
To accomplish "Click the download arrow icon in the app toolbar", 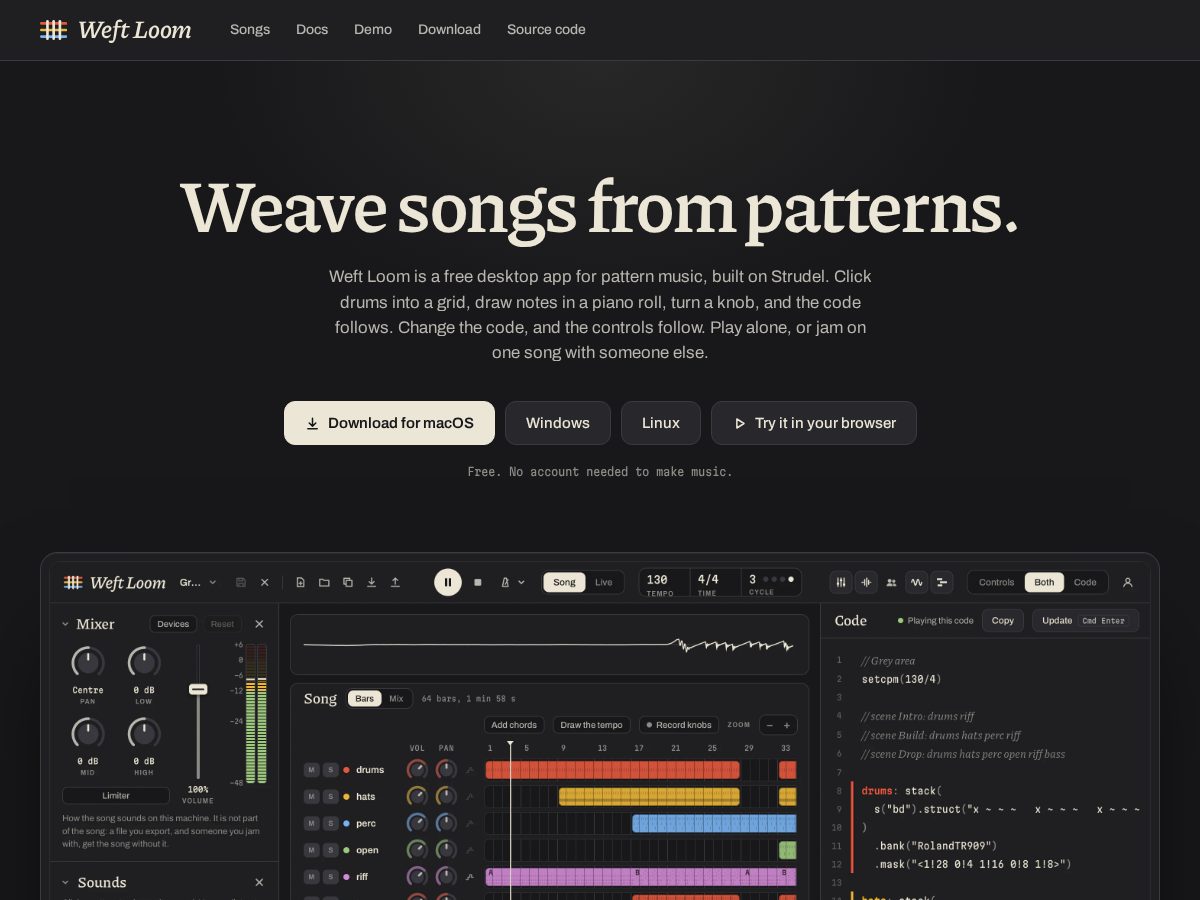I will point(371,582).
